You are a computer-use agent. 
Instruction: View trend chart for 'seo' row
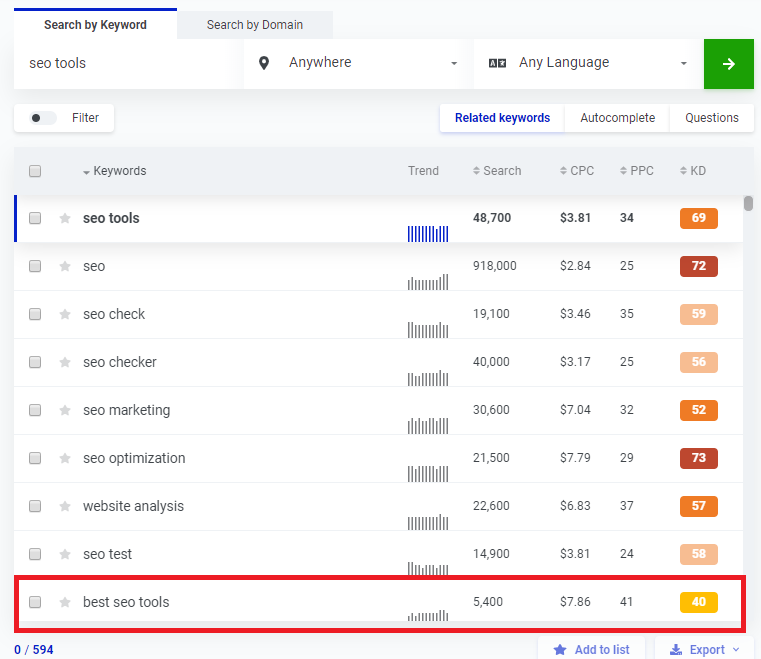click(x=428, y=282)
